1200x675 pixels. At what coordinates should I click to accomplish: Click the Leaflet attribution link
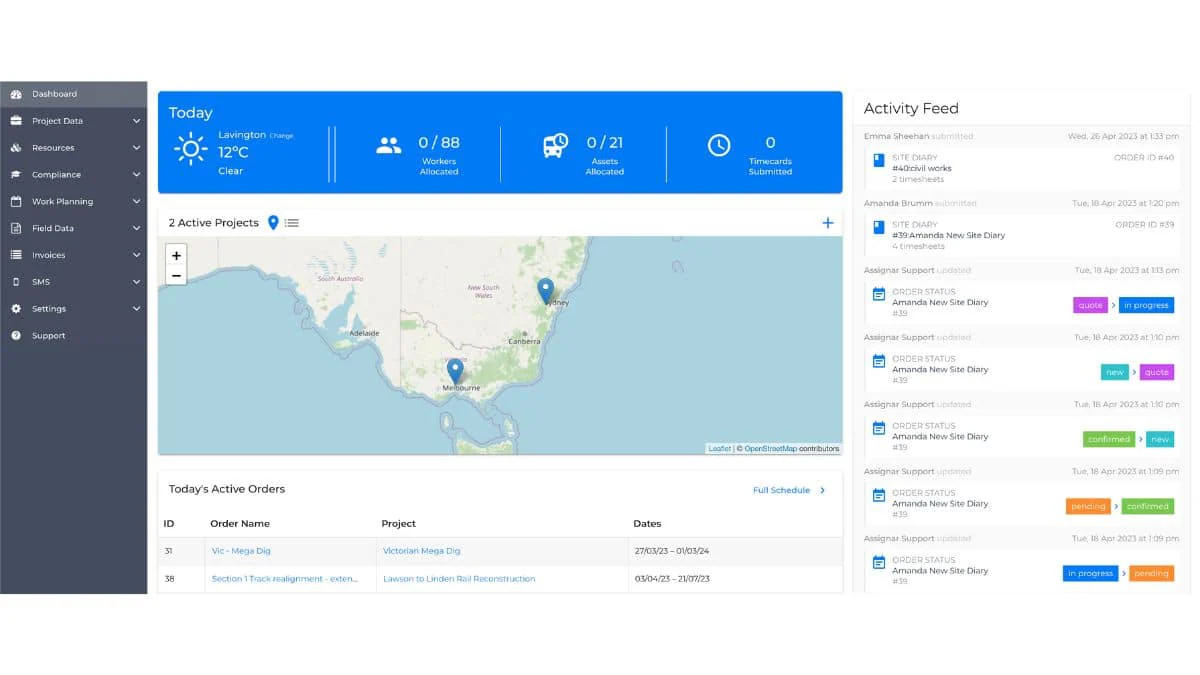(719, 449)
